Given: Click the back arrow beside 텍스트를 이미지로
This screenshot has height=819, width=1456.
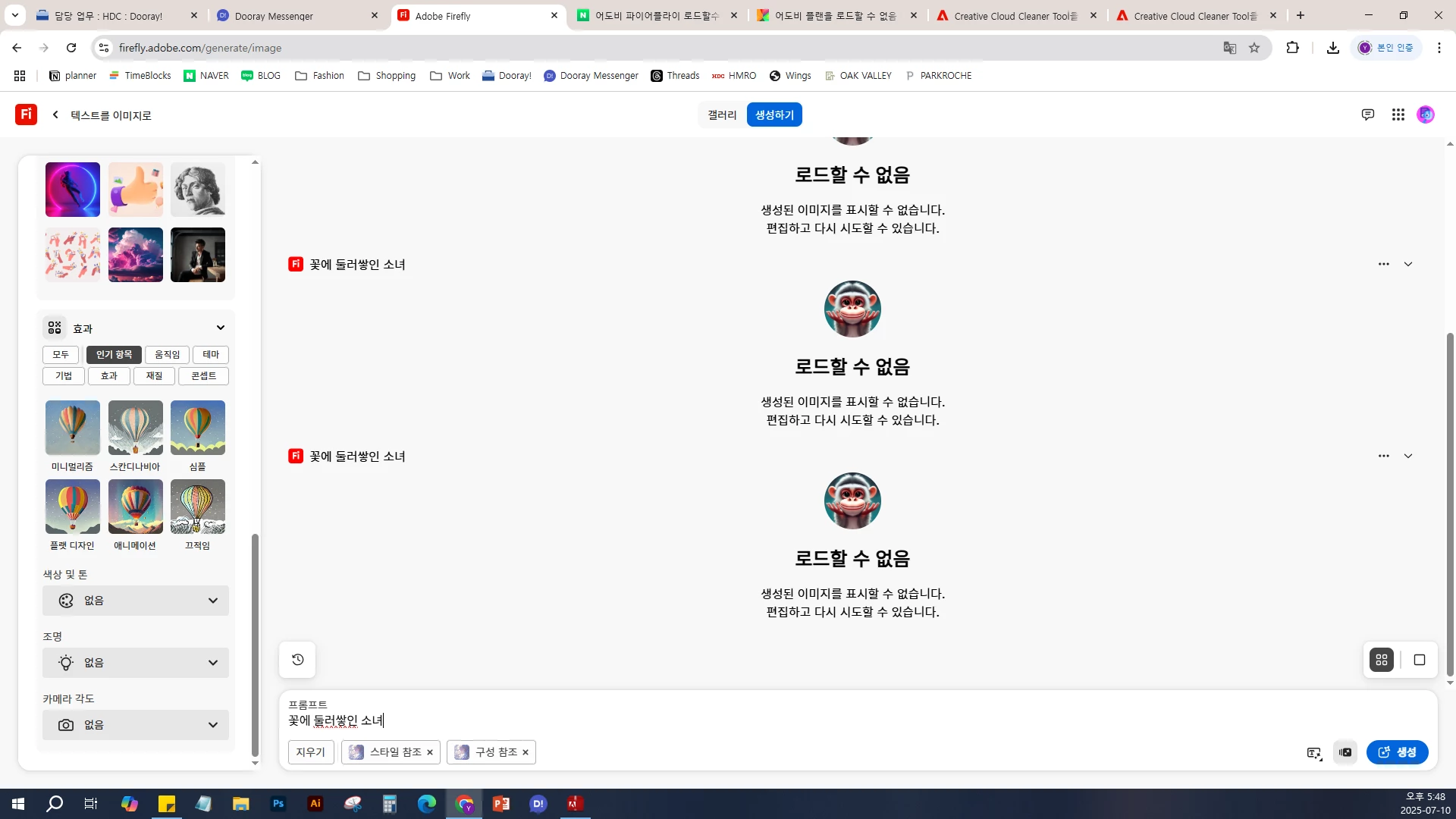Looking at the screenshot, I should 55,115.
